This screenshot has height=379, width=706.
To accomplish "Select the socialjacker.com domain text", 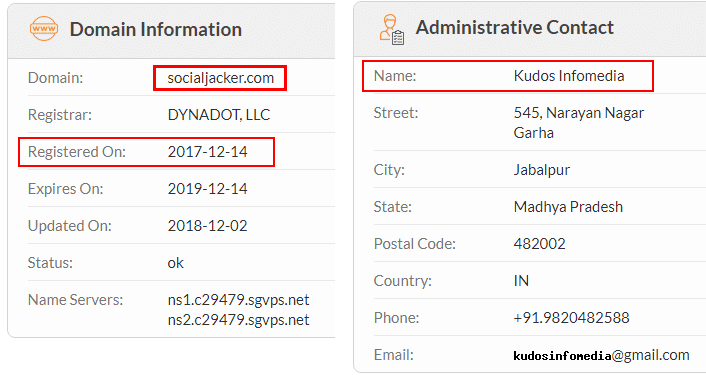I will click(x=221, y=78).
